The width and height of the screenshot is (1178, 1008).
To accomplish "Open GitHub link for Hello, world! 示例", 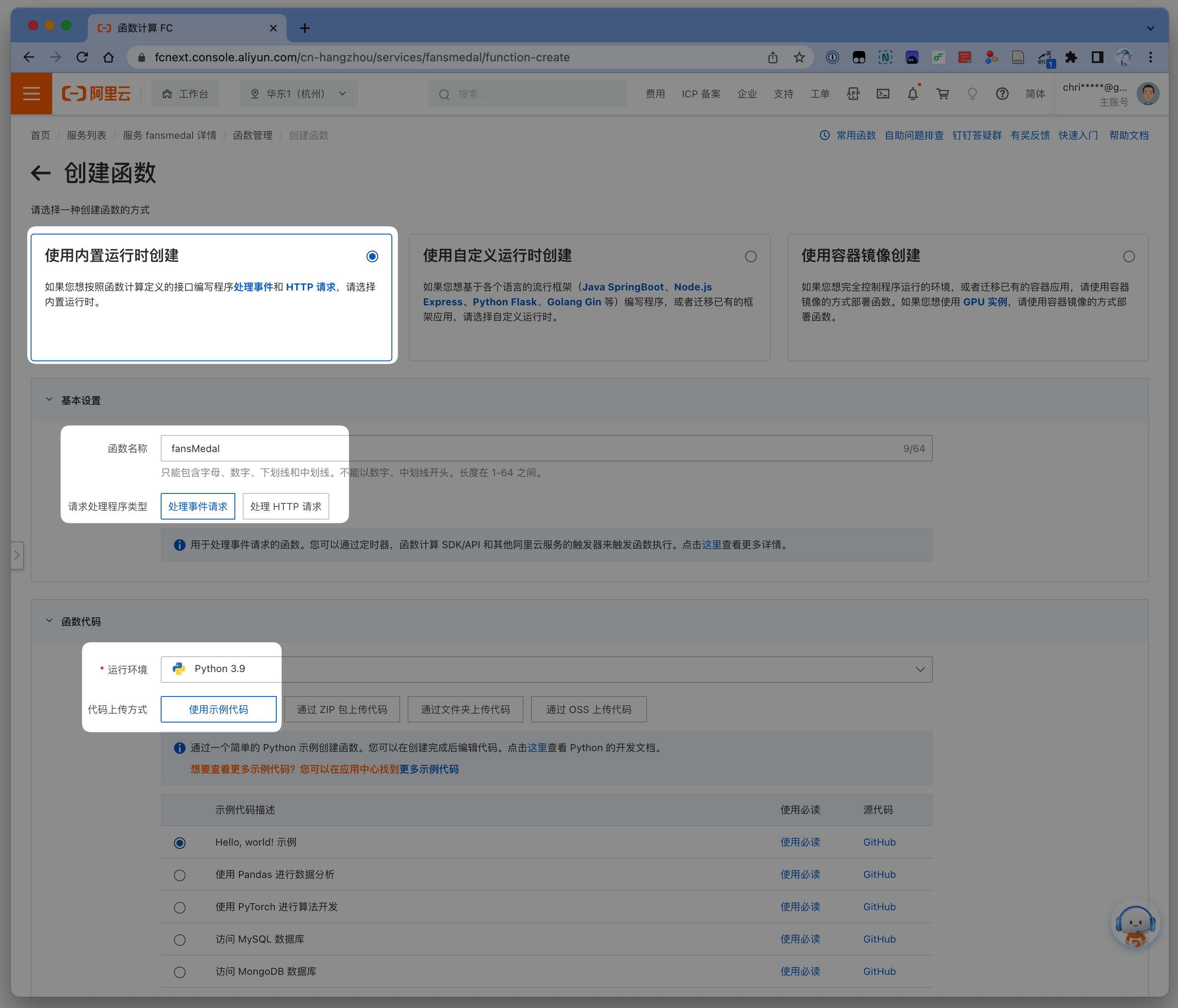I will 879,842.
